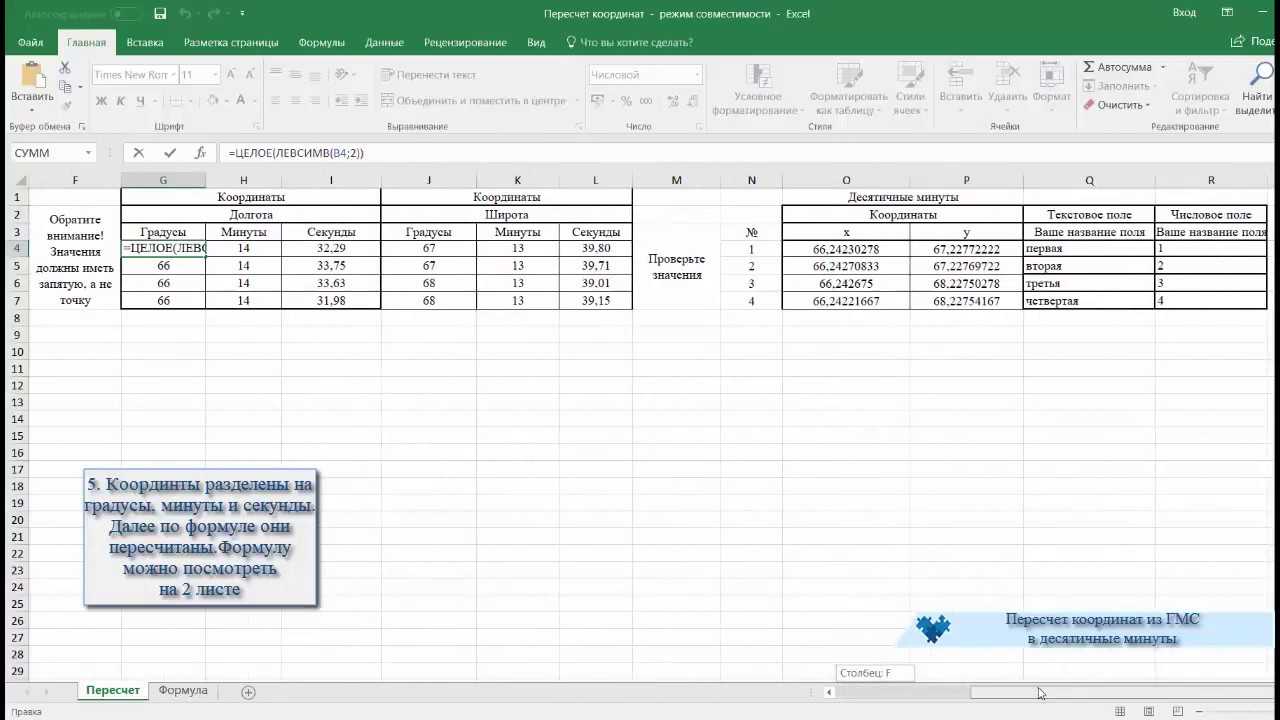Click row header 7

pos(17,301)
